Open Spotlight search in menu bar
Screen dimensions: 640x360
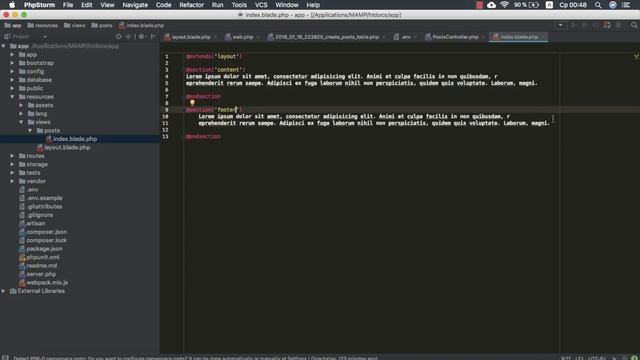pos(598,5)
